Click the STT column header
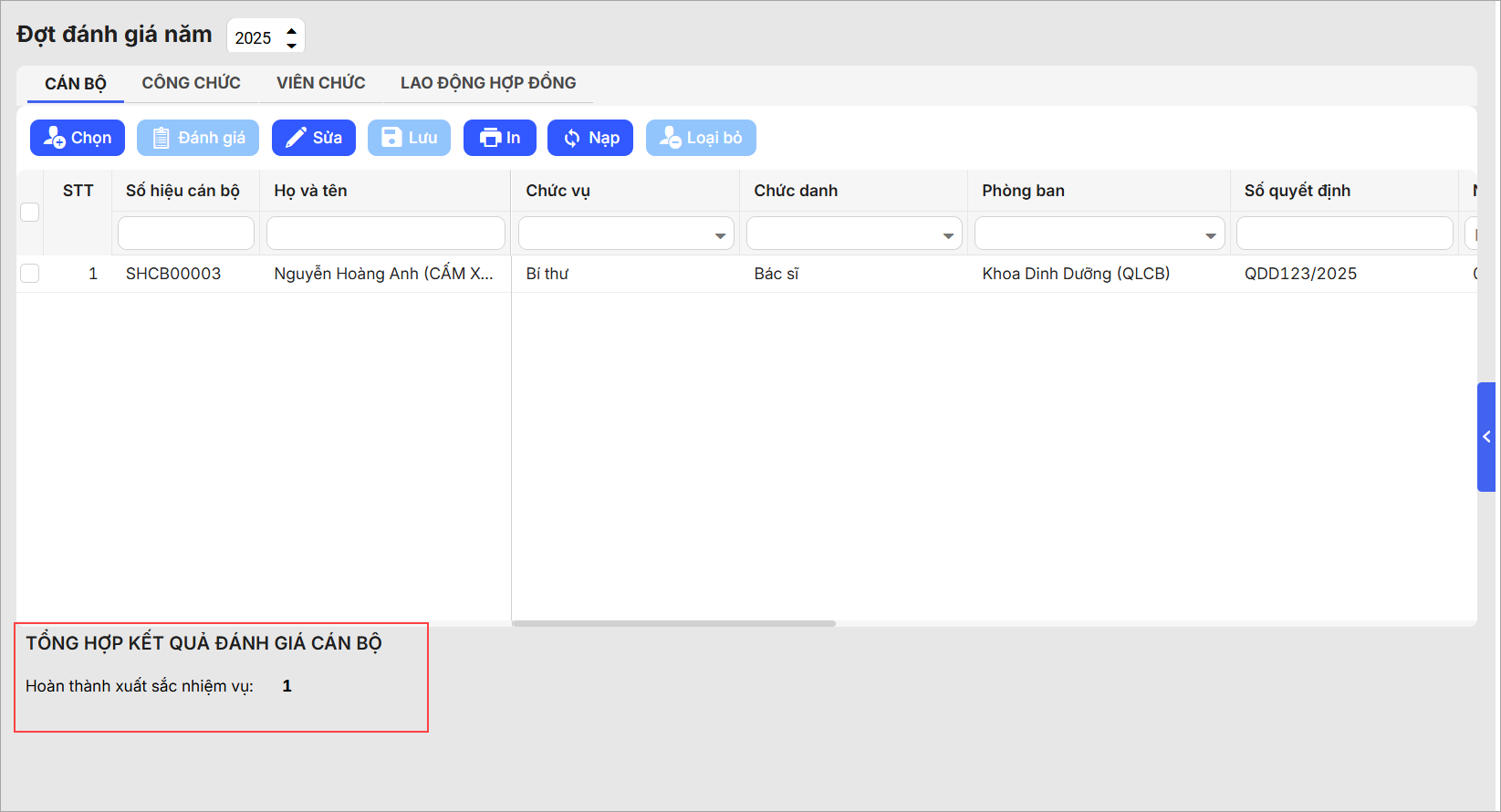This screenshot has width=1501, height=812. (78, 191)
